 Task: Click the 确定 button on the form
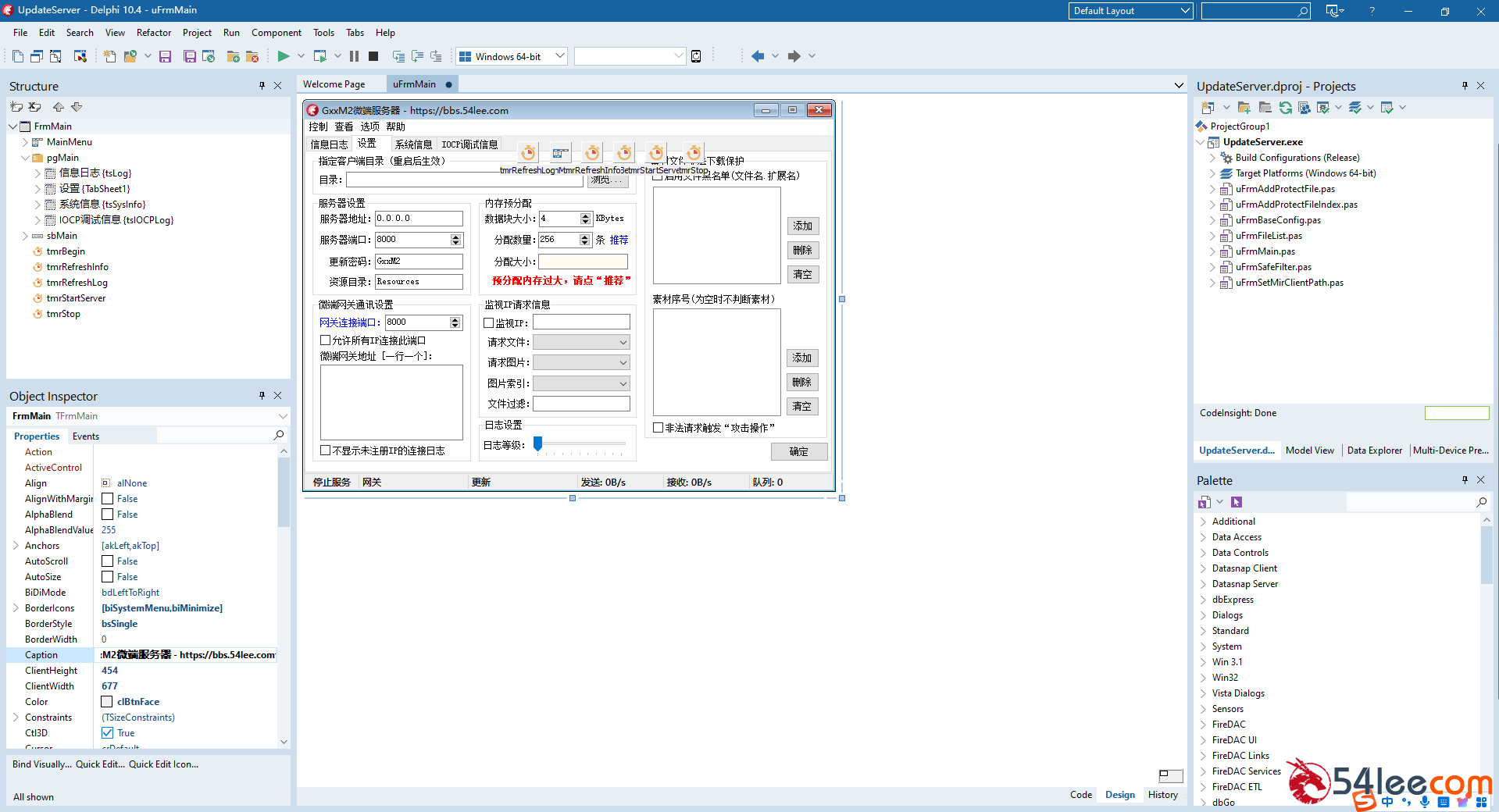(799, 451)
